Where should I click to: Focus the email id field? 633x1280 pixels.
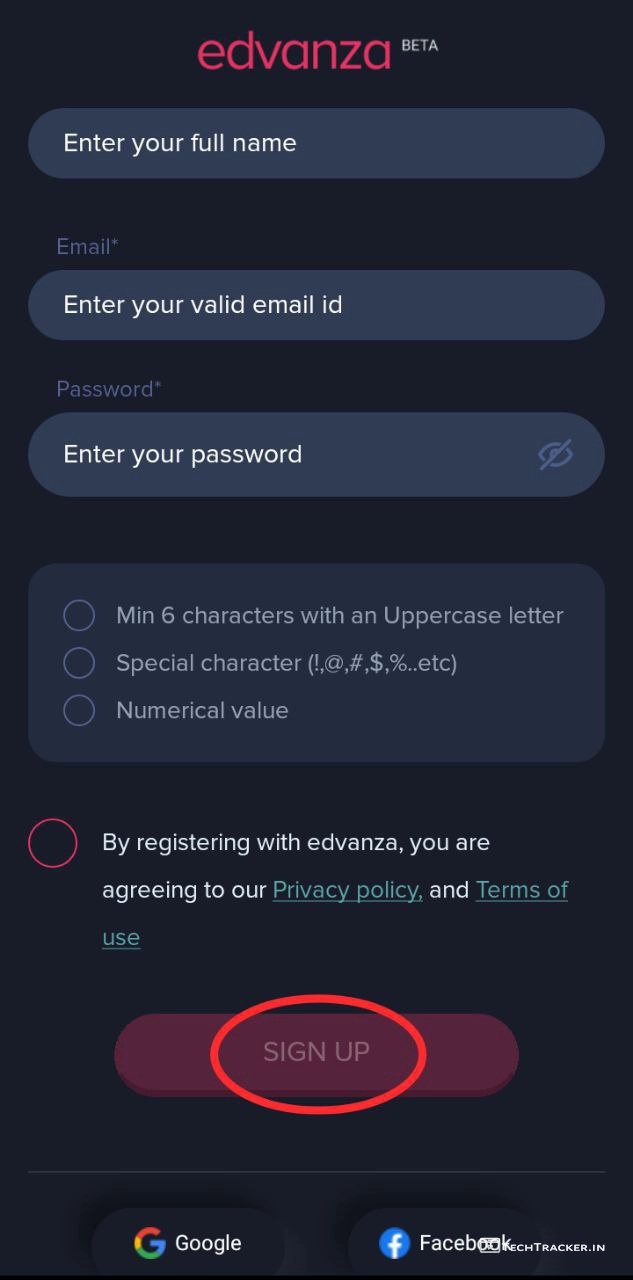pyautogui.click(x=316, y=305)
